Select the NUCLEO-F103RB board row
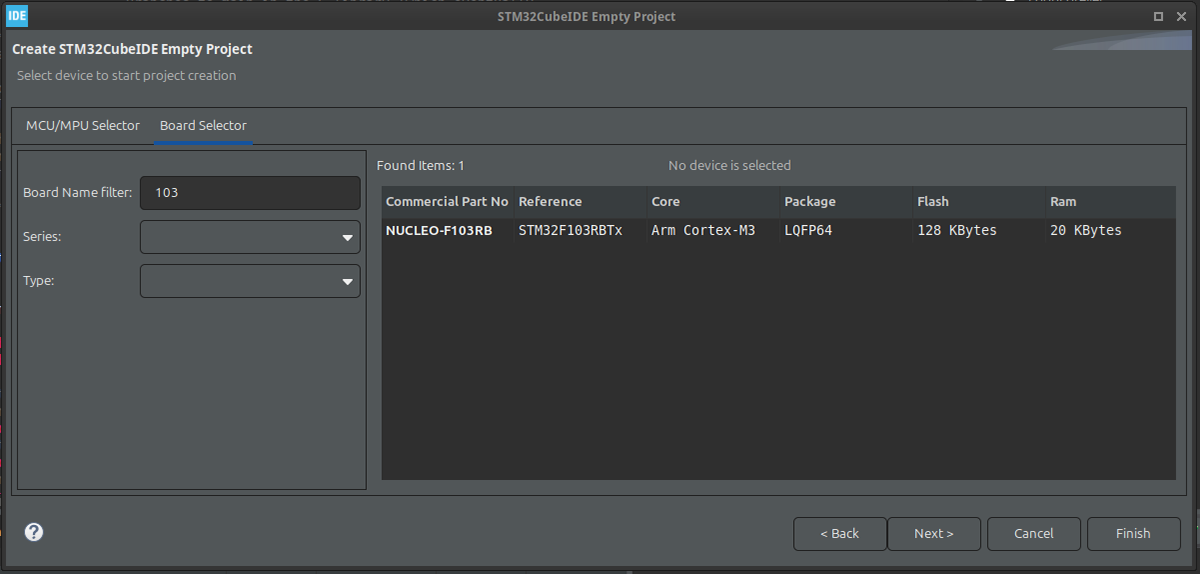The width and height of the screenshot is (1200, 574). [x=779, y=231]
